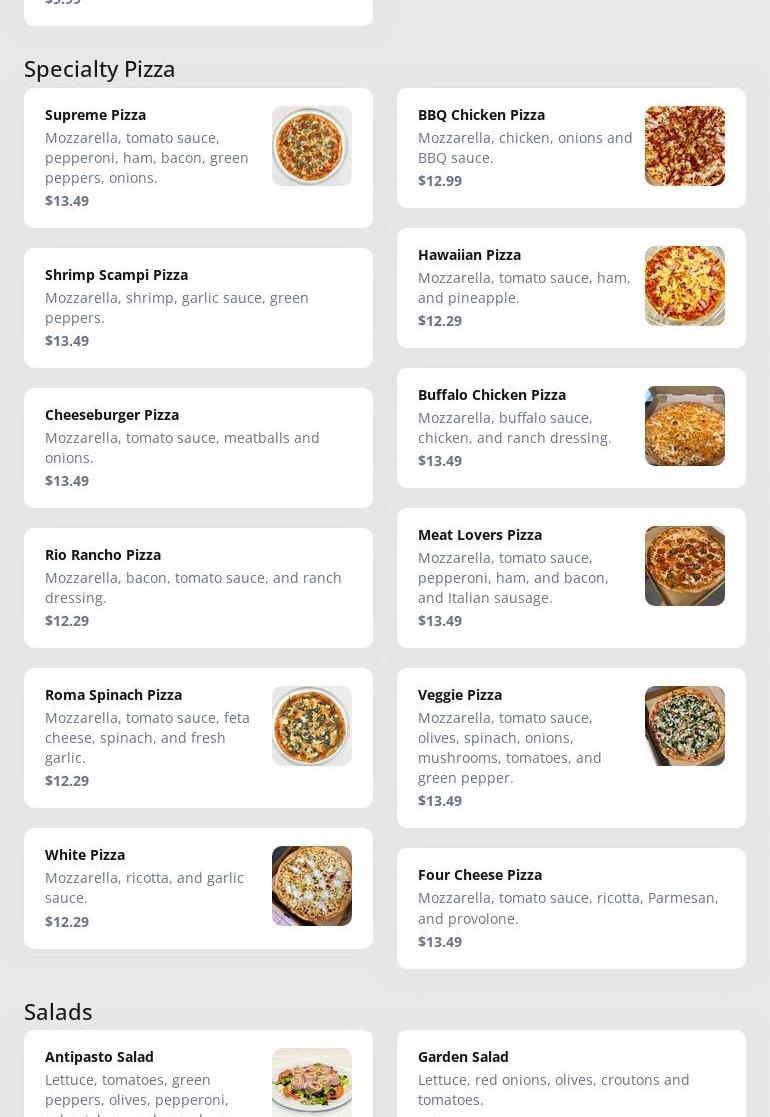
Task: Click the Antipasto Salad photo
Action: pyautogui.click(x=311, y=1083)
